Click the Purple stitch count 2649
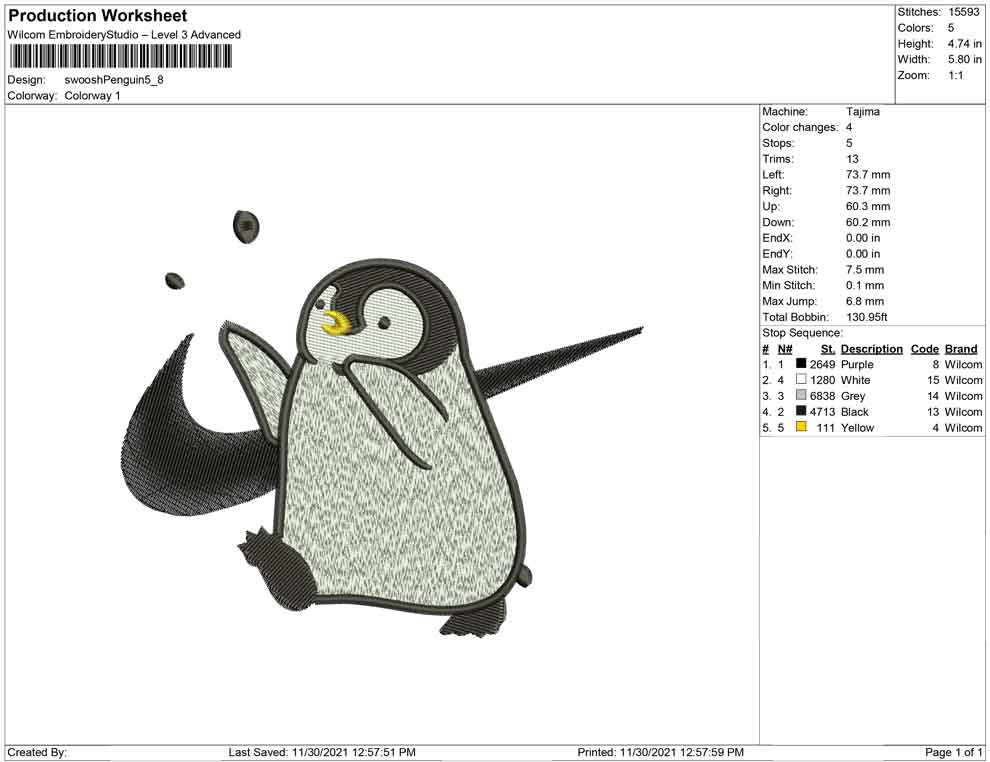This screenshot has height=762, width=990. click(x=822, y=364)
